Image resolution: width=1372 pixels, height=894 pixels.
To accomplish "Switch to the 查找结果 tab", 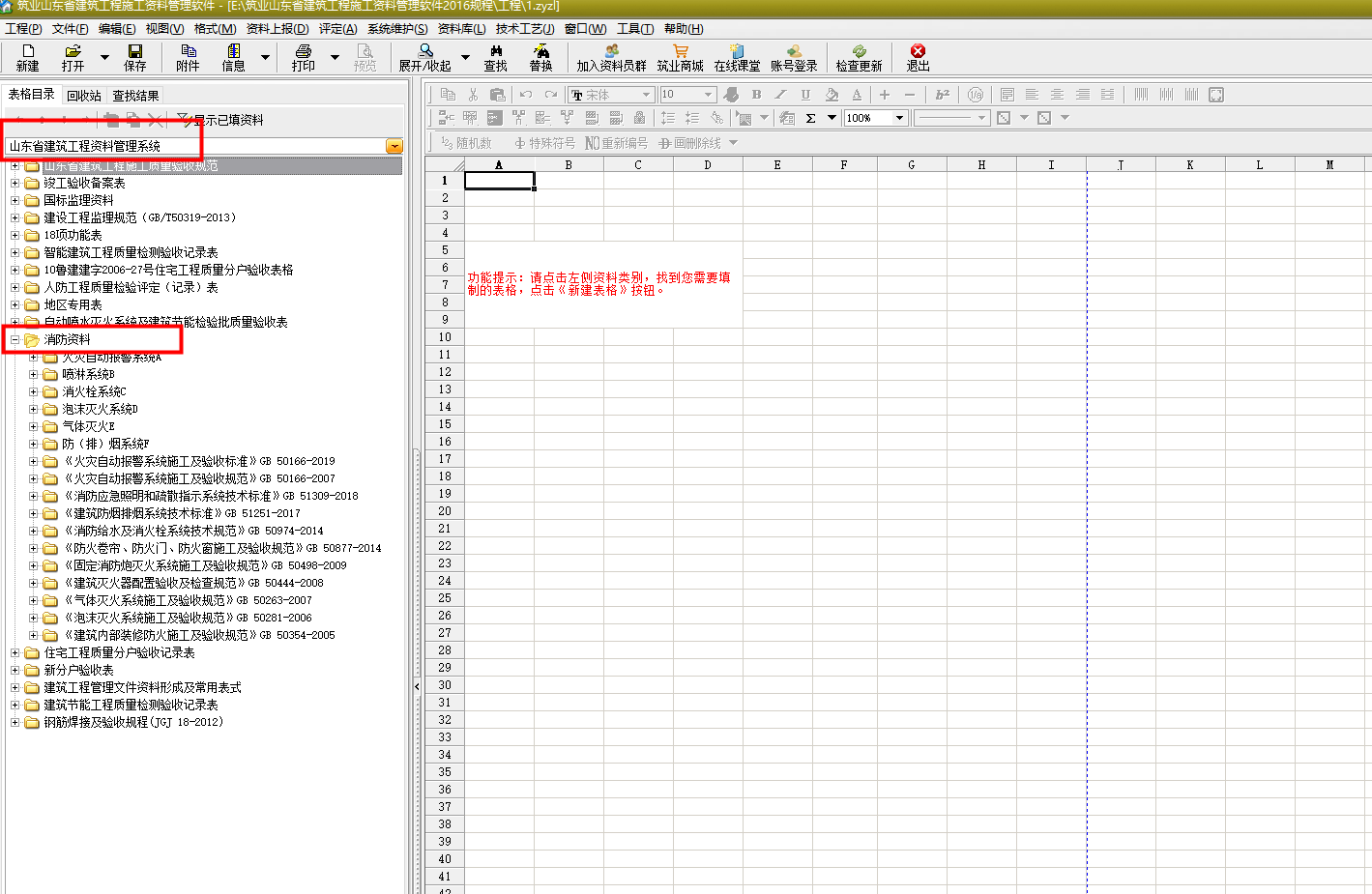I will coord(135,96).
